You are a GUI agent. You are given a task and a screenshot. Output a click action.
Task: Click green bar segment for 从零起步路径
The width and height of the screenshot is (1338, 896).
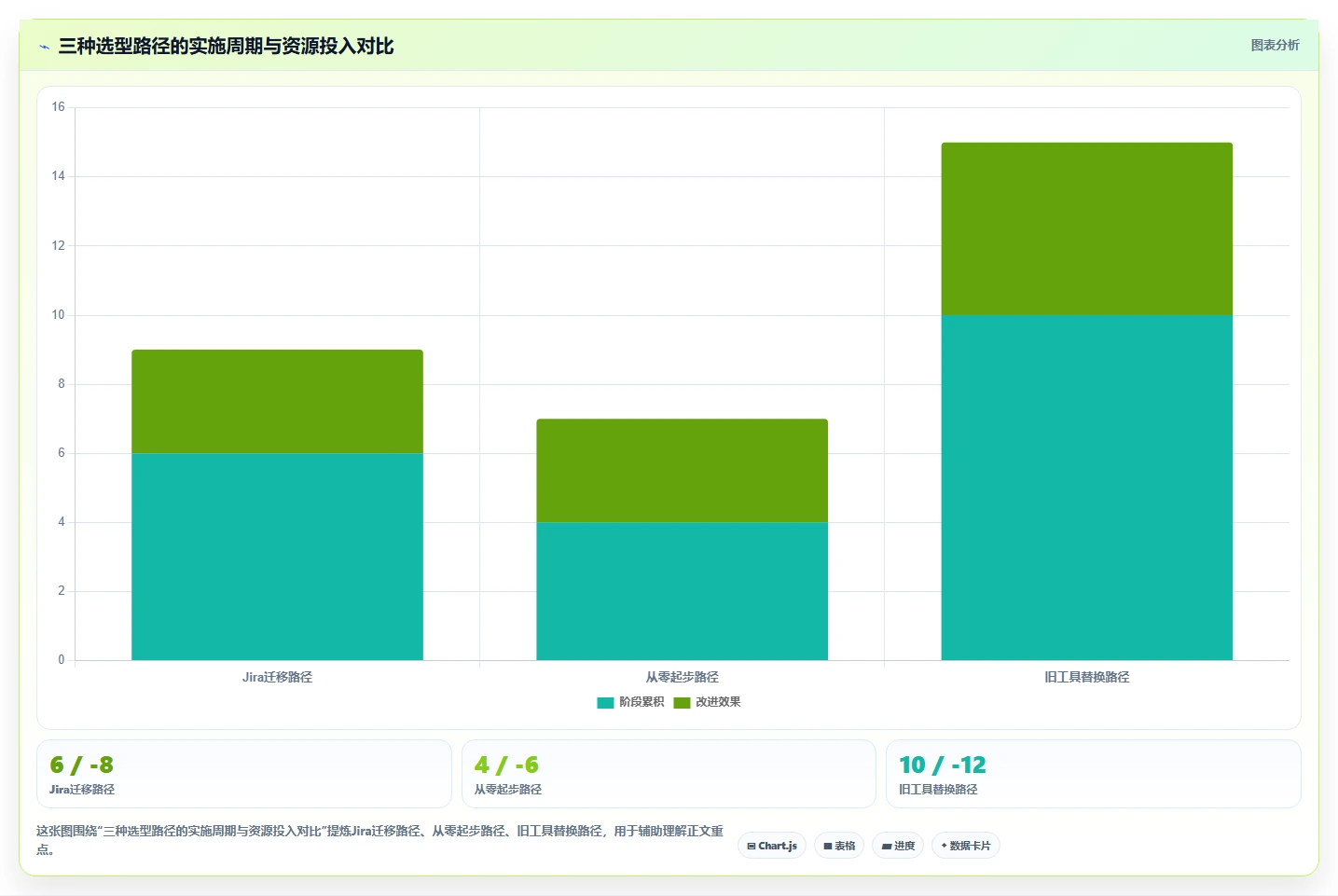682,471
